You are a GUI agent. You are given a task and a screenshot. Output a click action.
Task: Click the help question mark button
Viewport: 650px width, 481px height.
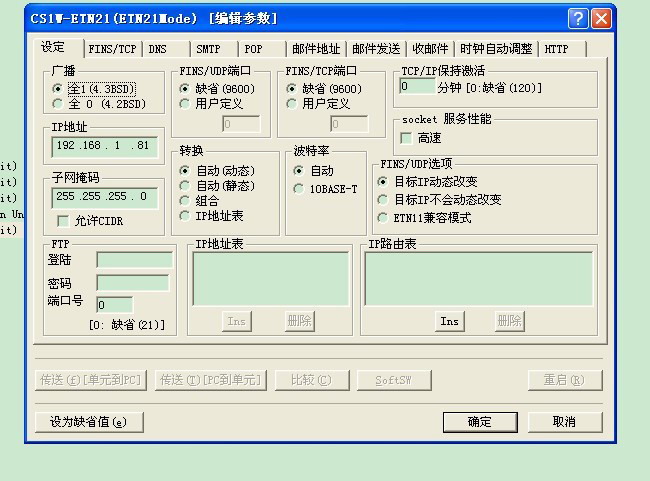(x=578, y=19)
